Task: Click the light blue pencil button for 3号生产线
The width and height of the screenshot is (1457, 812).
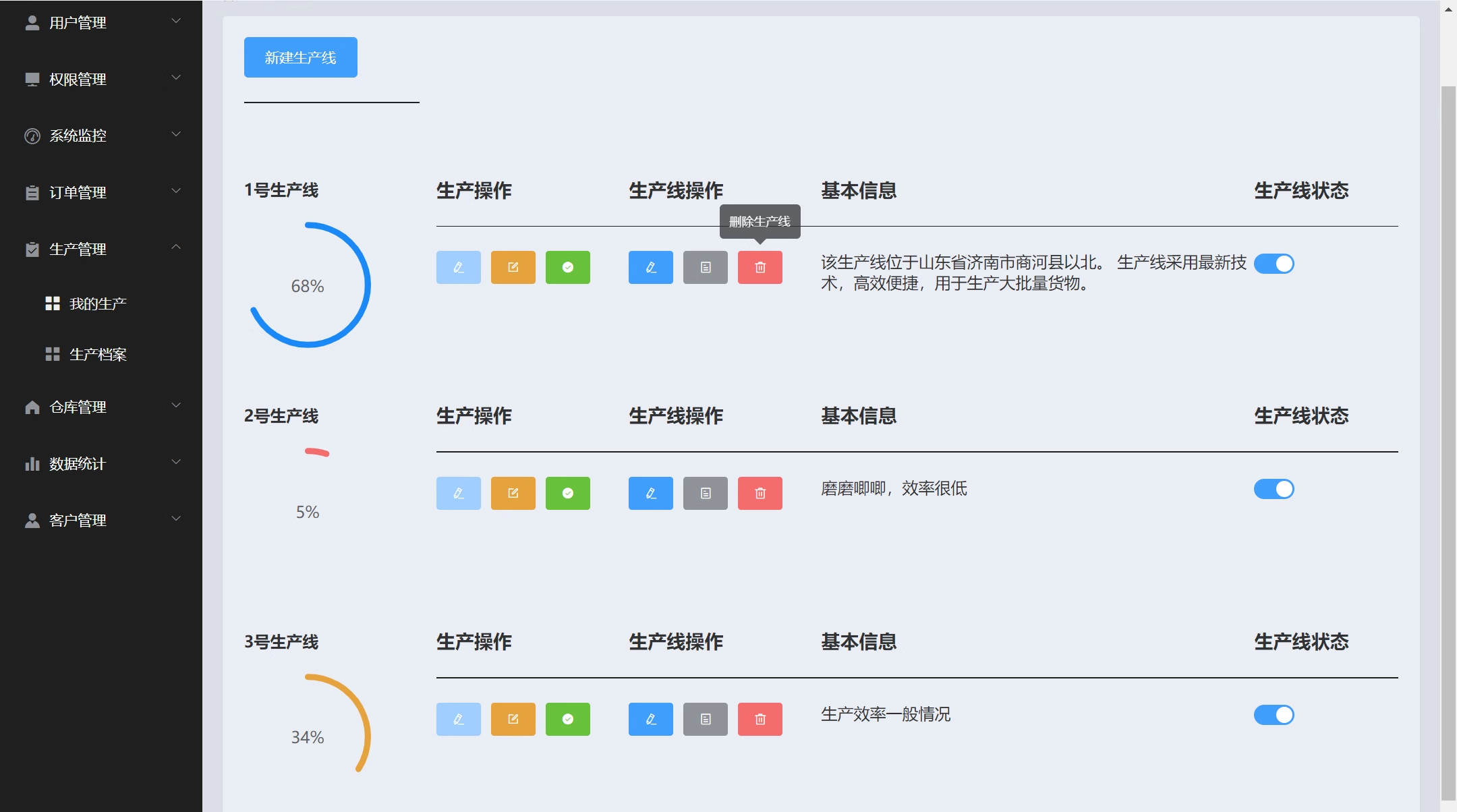Action: pyautogui.click(x=459, y=719)
